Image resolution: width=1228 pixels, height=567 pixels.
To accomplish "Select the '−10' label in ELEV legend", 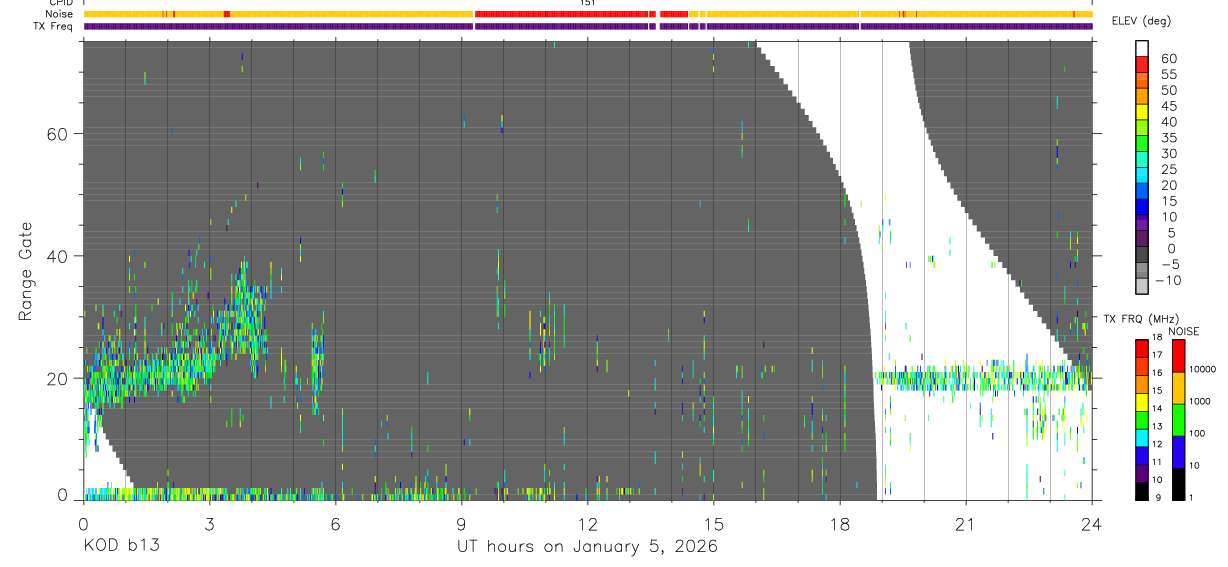I will coord(1166,281).
